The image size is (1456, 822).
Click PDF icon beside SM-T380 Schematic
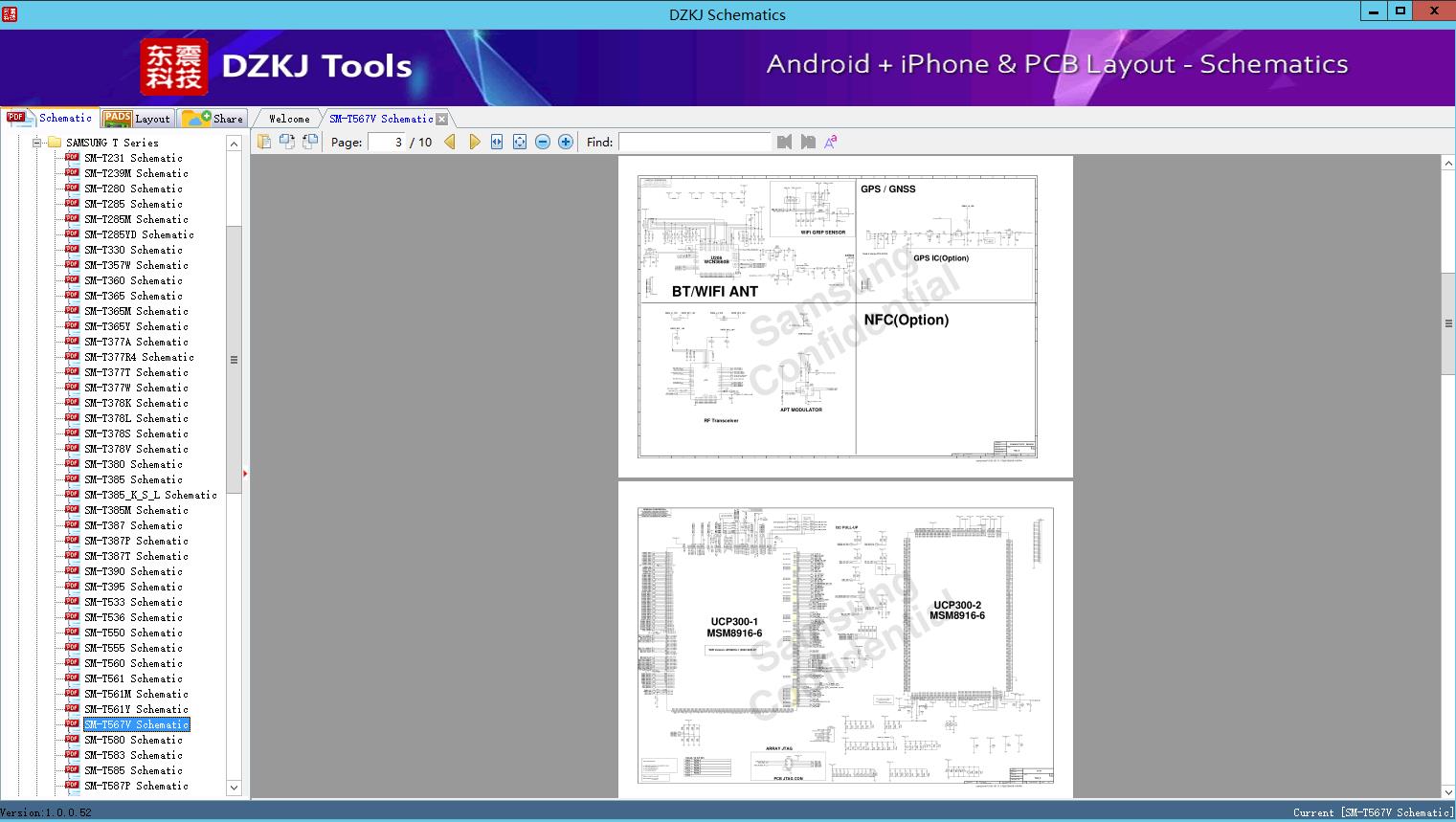[72, 463]
